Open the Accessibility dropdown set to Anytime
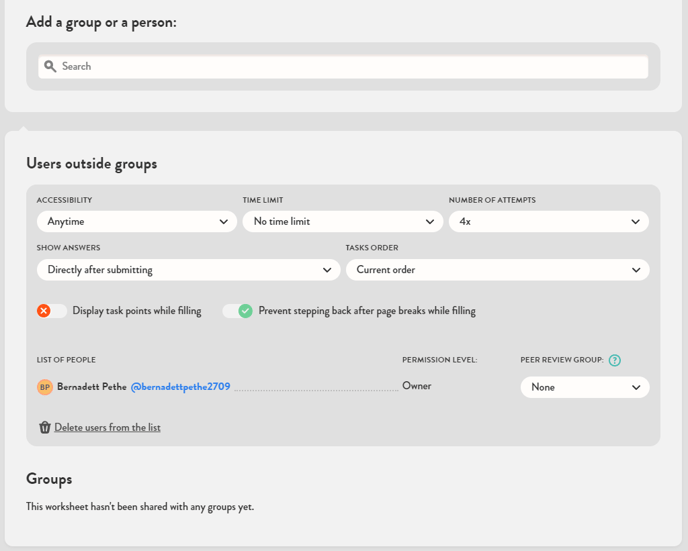688x551 pixels. [137, 222]
